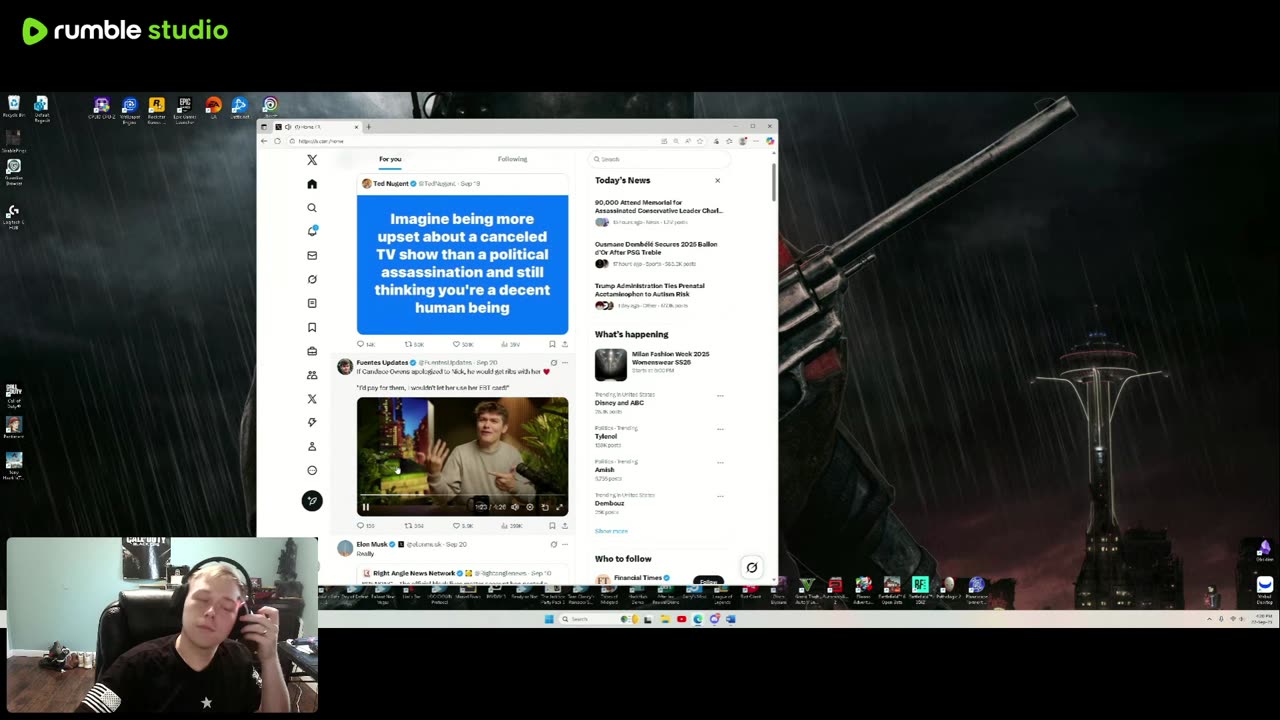The image size is (1280, 720).
Task: Open the Lists icon in the sidebar
Action: [x=312, y=303]
